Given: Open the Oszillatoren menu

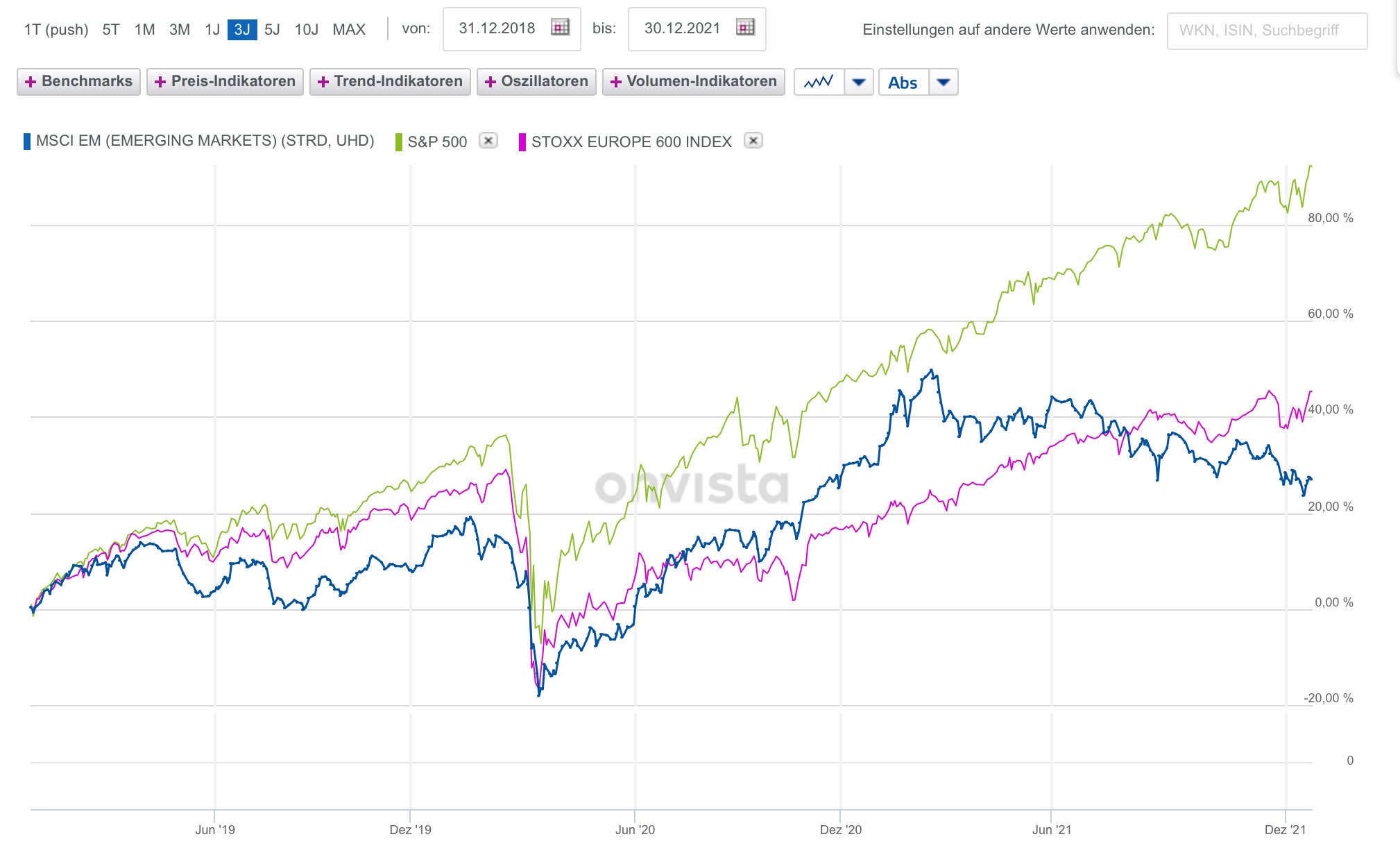Looking at the screenshot, I should pos(536,81).
